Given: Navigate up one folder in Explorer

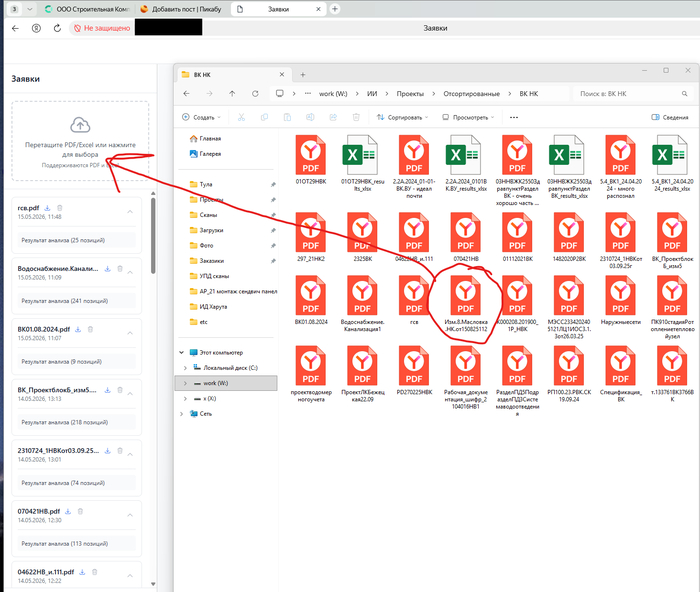Looking at the screenshot, I should click(x=232, y=94).
